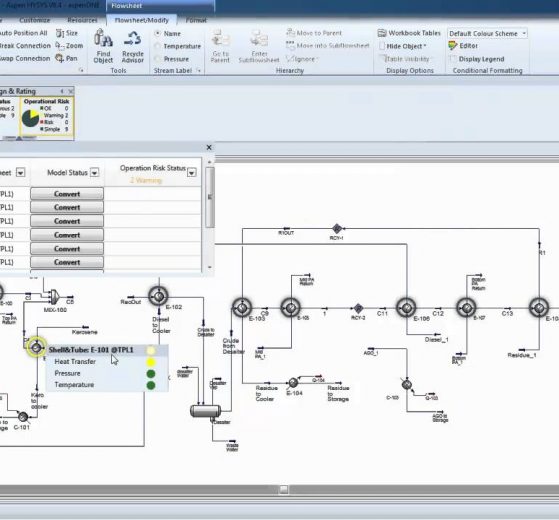Click the Desalter vessel on flowsheet

pyautogui.click(x=205, y=411)
